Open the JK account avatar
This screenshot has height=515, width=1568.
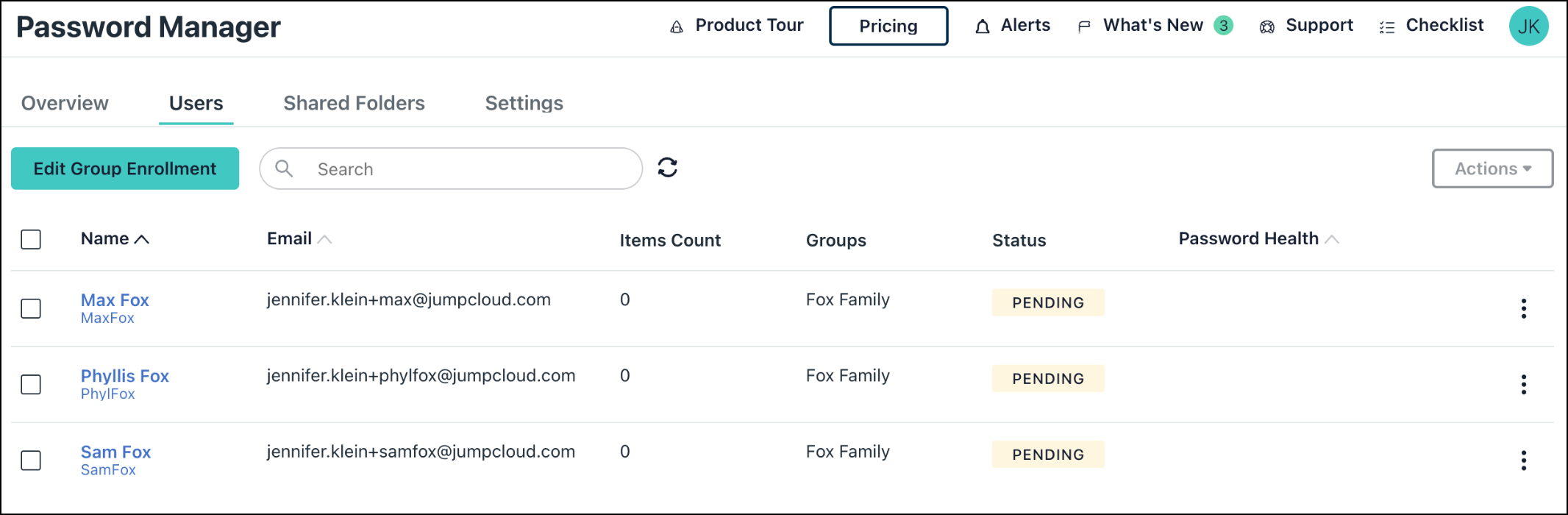(1529, 26)
